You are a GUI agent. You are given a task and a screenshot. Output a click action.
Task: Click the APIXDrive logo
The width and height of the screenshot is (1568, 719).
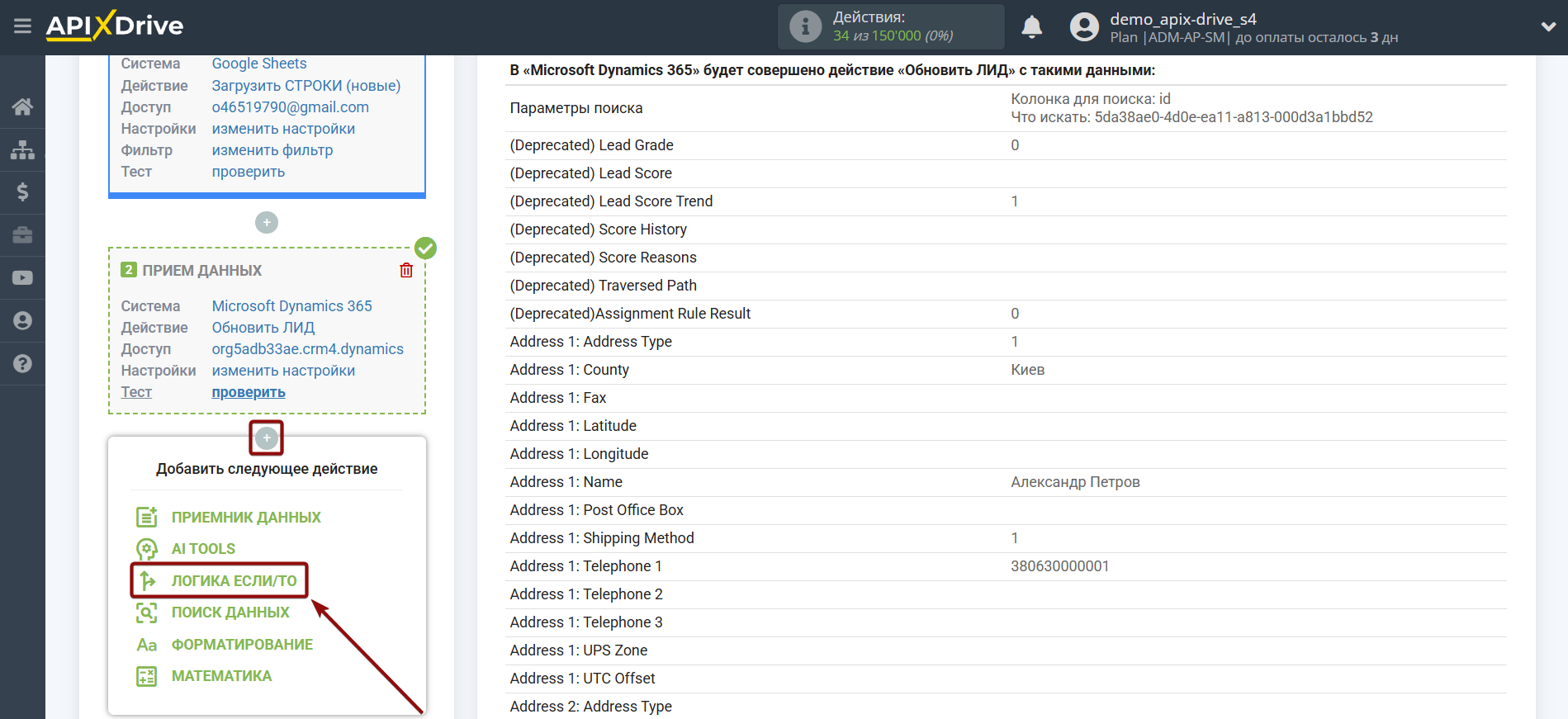click(115, 26)
